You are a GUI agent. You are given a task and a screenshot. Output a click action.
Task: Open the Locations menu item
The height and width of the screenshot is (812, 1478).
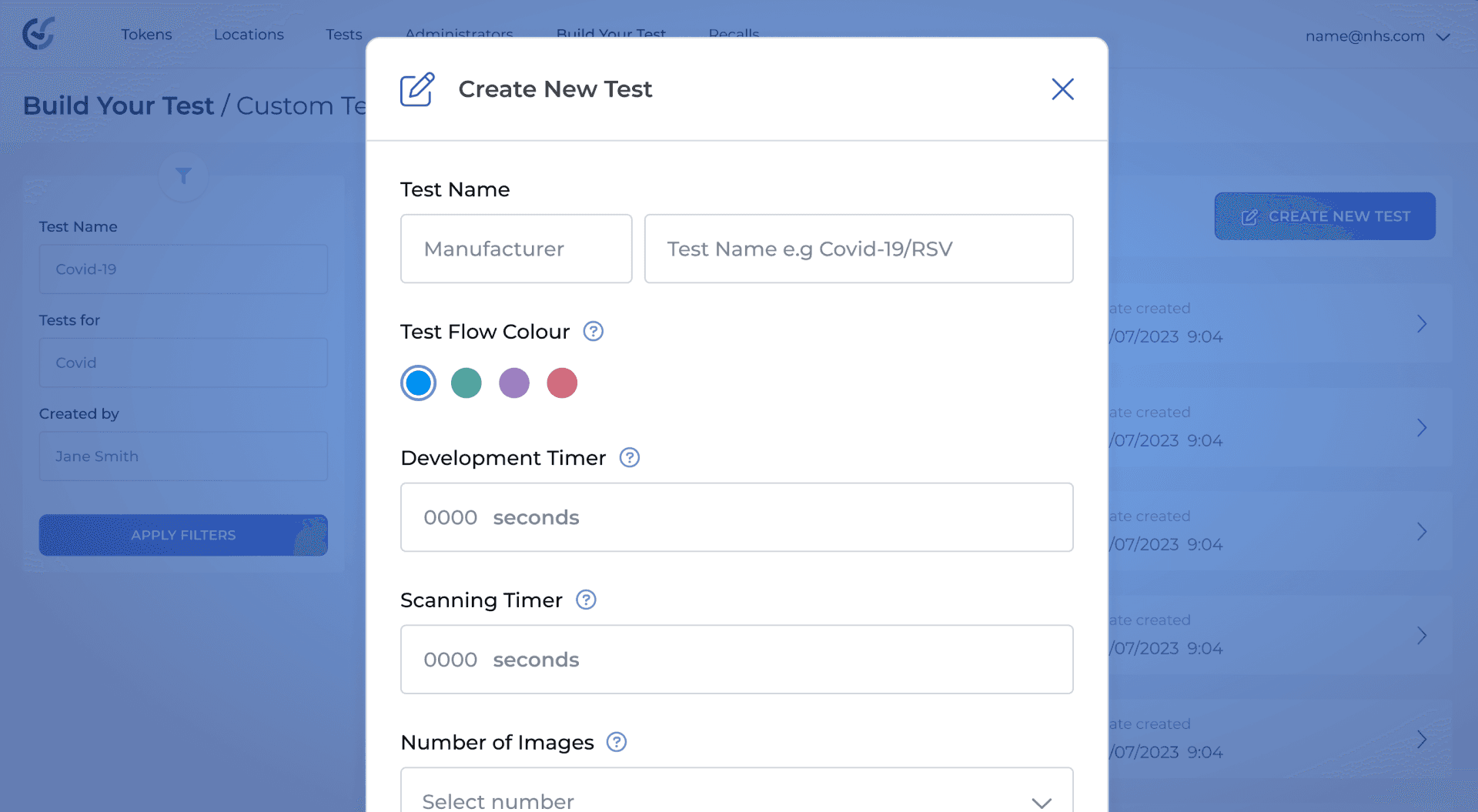pos(249,35)
